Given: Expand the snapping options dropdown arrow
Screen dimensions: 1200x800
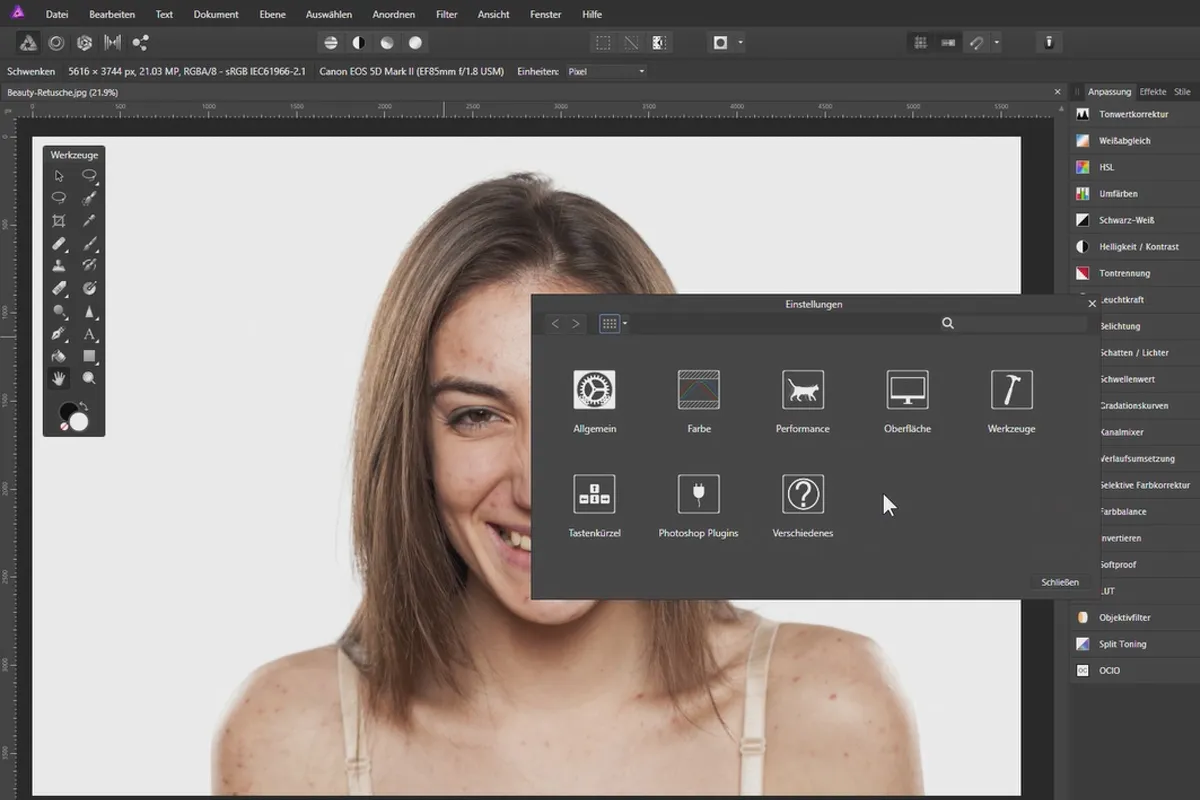Looking at the screenshot, I should pyautogui.click(x=996, y=43).
